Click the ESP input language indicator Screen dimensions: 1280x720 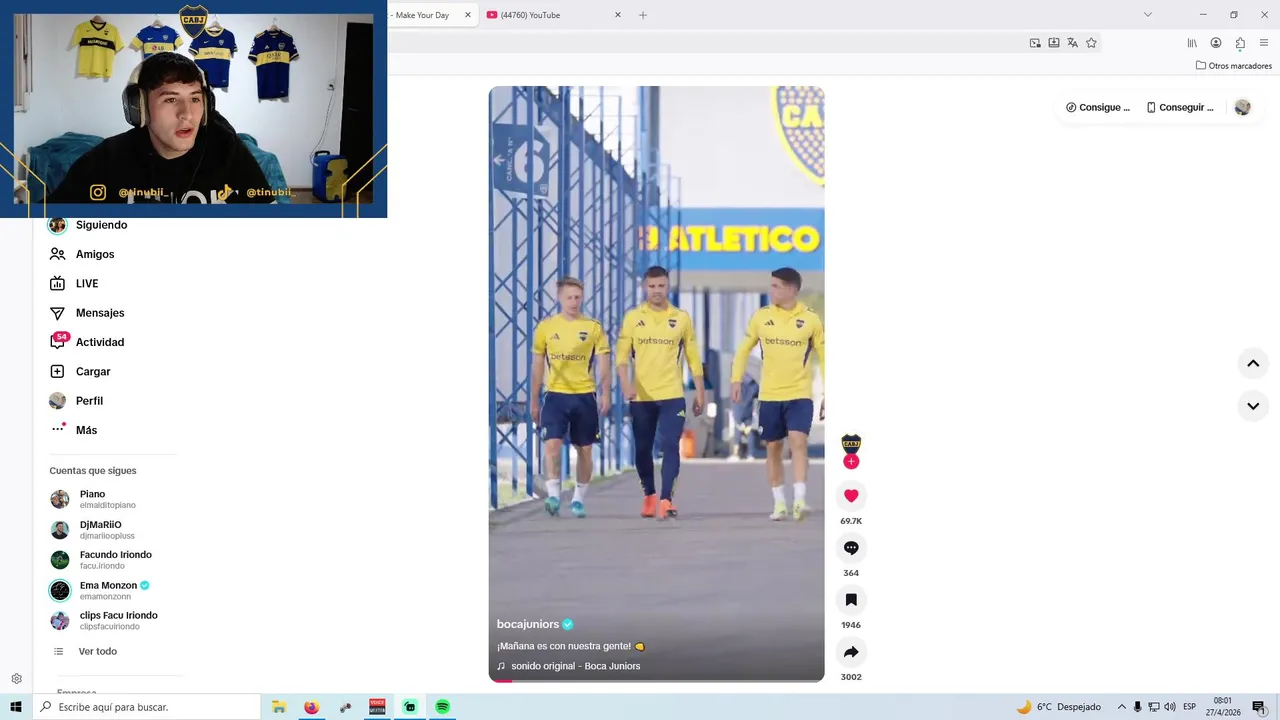coord(1190,707)
